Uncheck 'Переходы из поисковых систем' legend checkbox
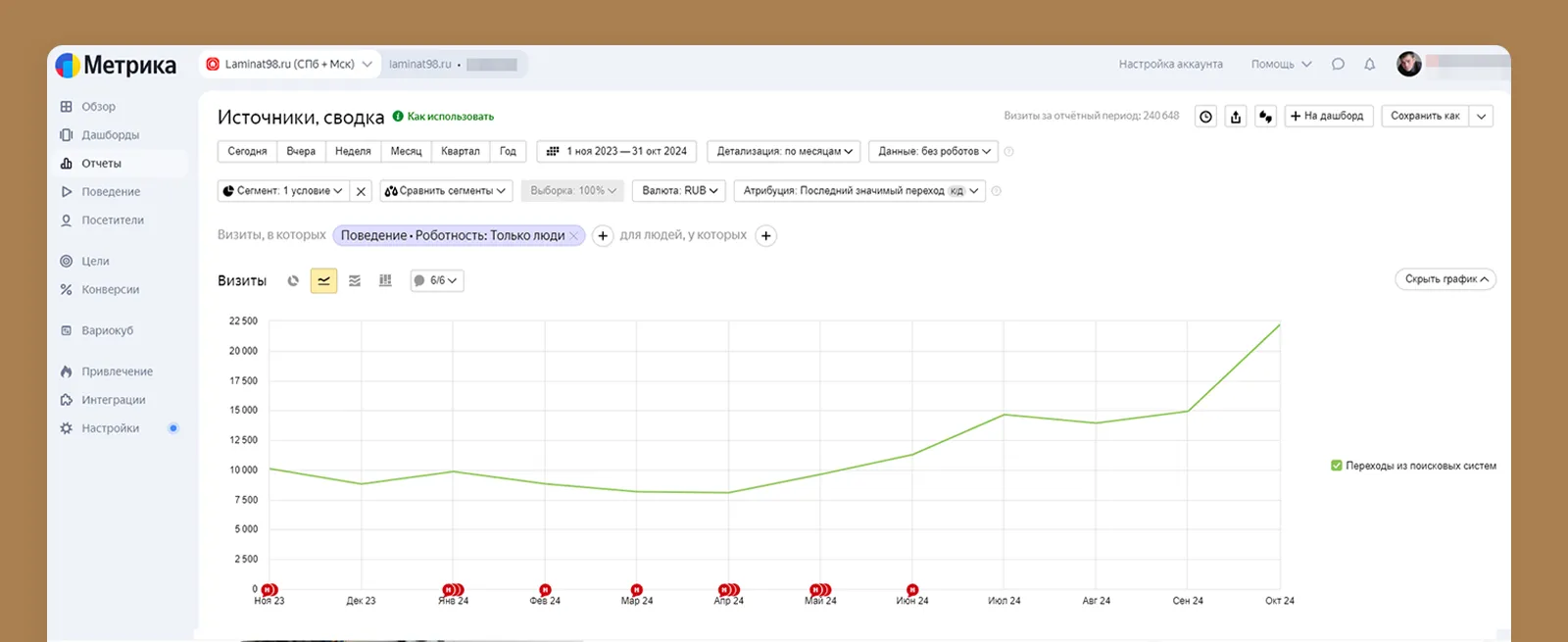 click(1336, 466)
